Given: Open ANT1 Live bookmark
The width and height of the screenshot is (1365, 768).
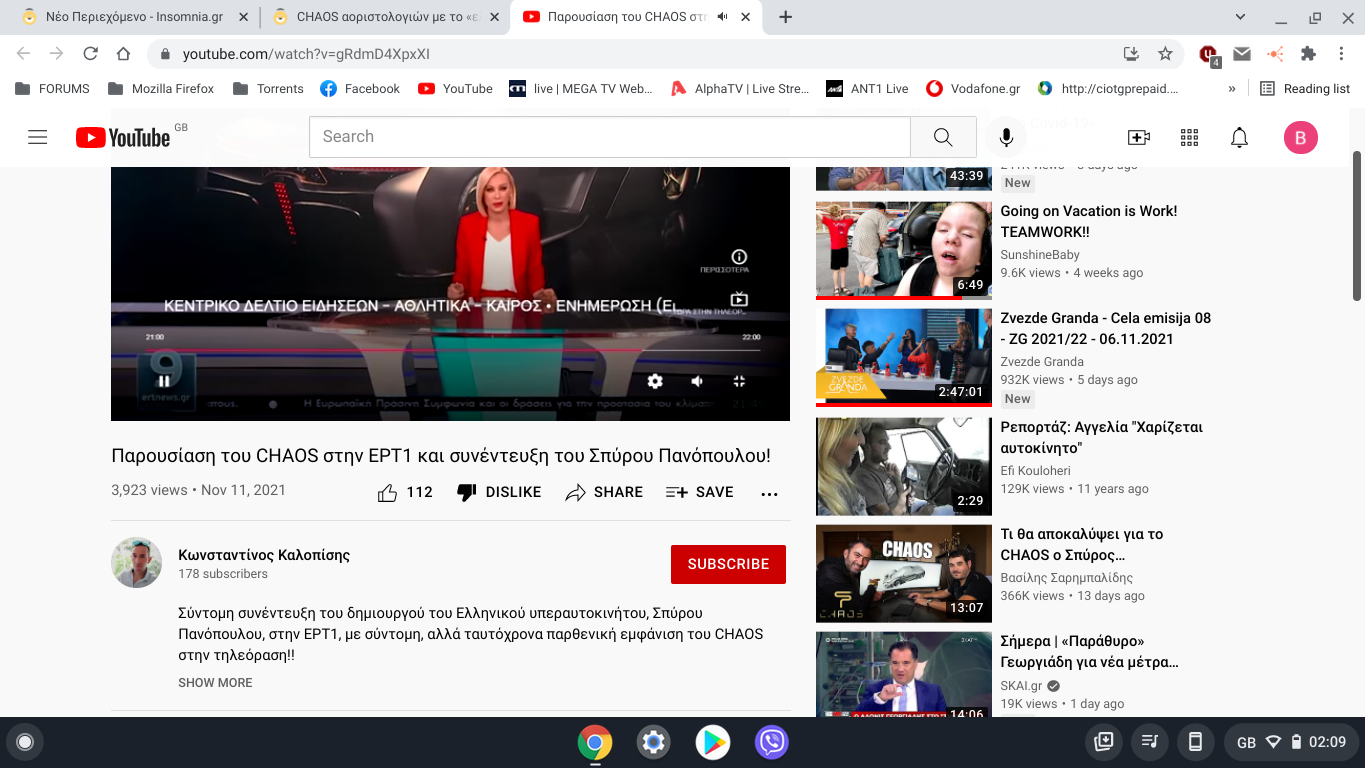Looking at the screenshot, I should click(867, 89).
